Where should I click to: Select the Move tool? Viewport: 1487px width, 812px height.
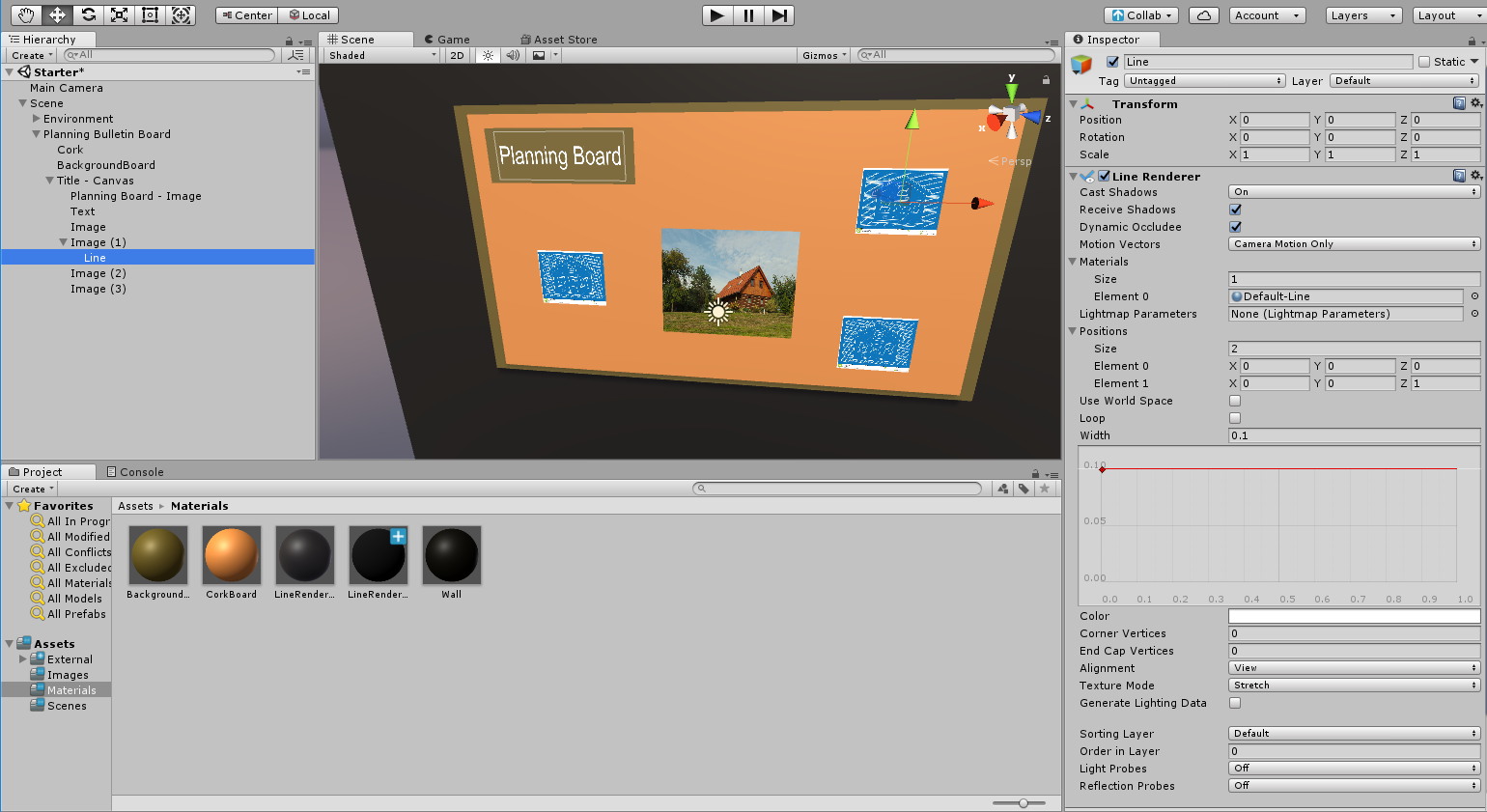pos(57,14)
